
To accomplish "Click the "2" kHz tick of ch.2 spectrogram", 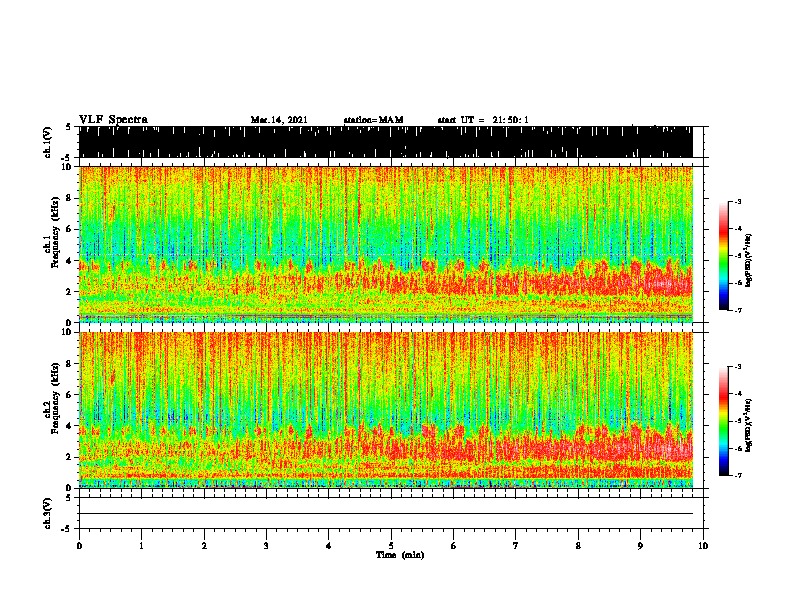I will click(70, 457).
